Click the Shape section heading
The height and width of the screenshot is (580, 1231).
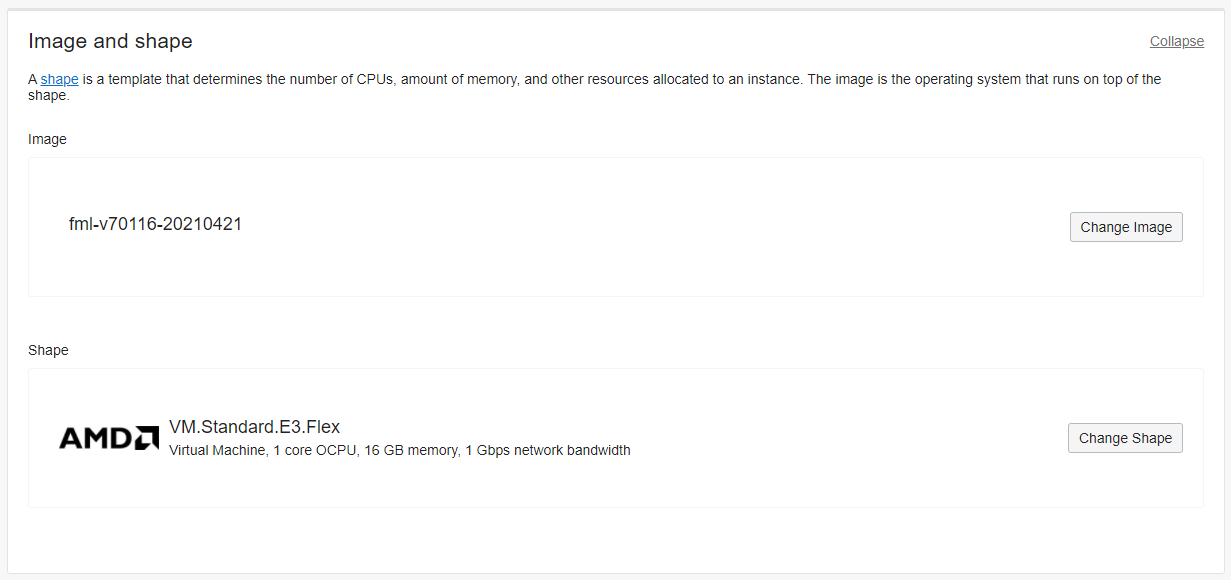tap(48, 350)
